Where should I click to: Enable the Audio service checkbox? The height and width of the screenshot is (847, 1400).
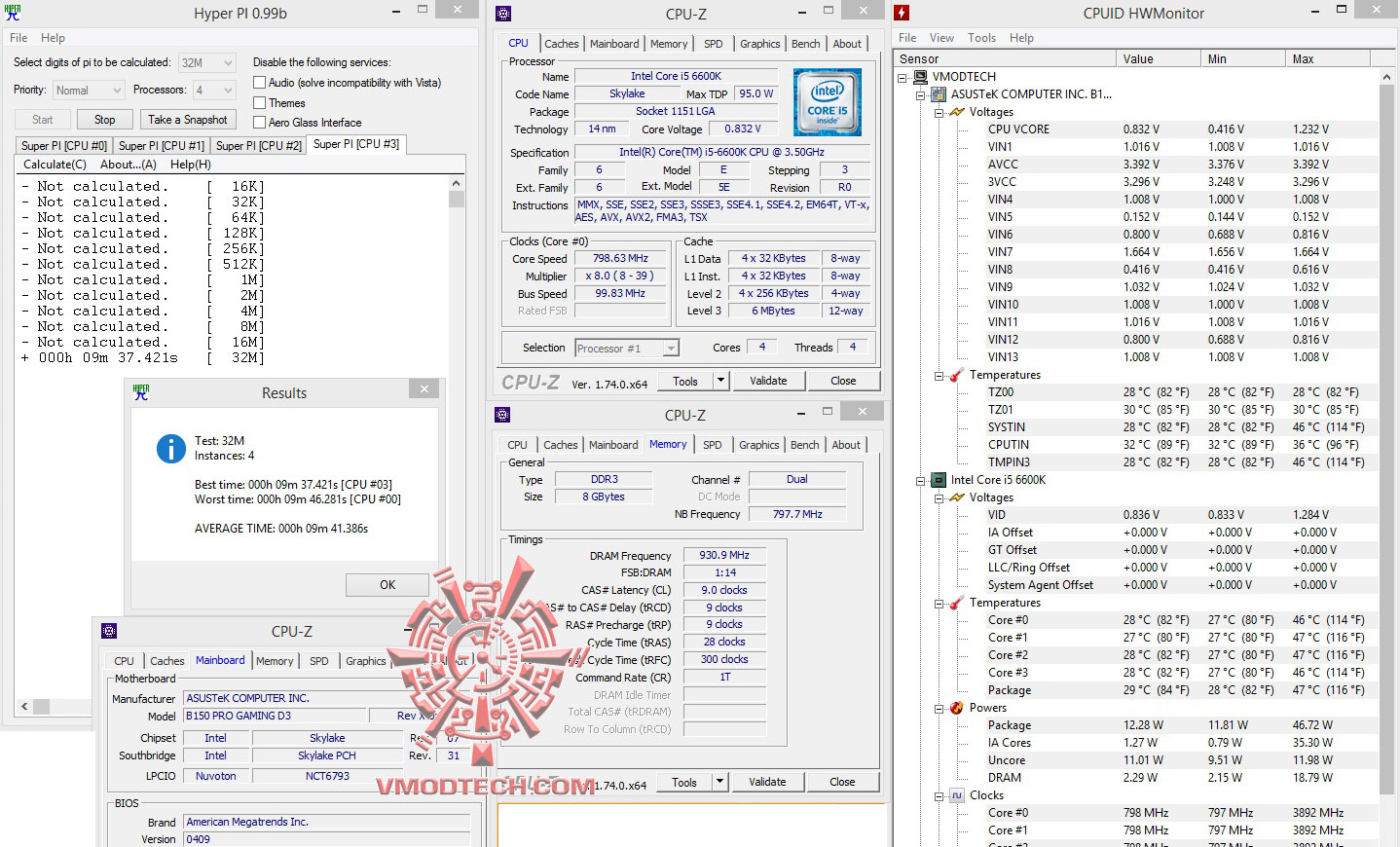(260, 83)
